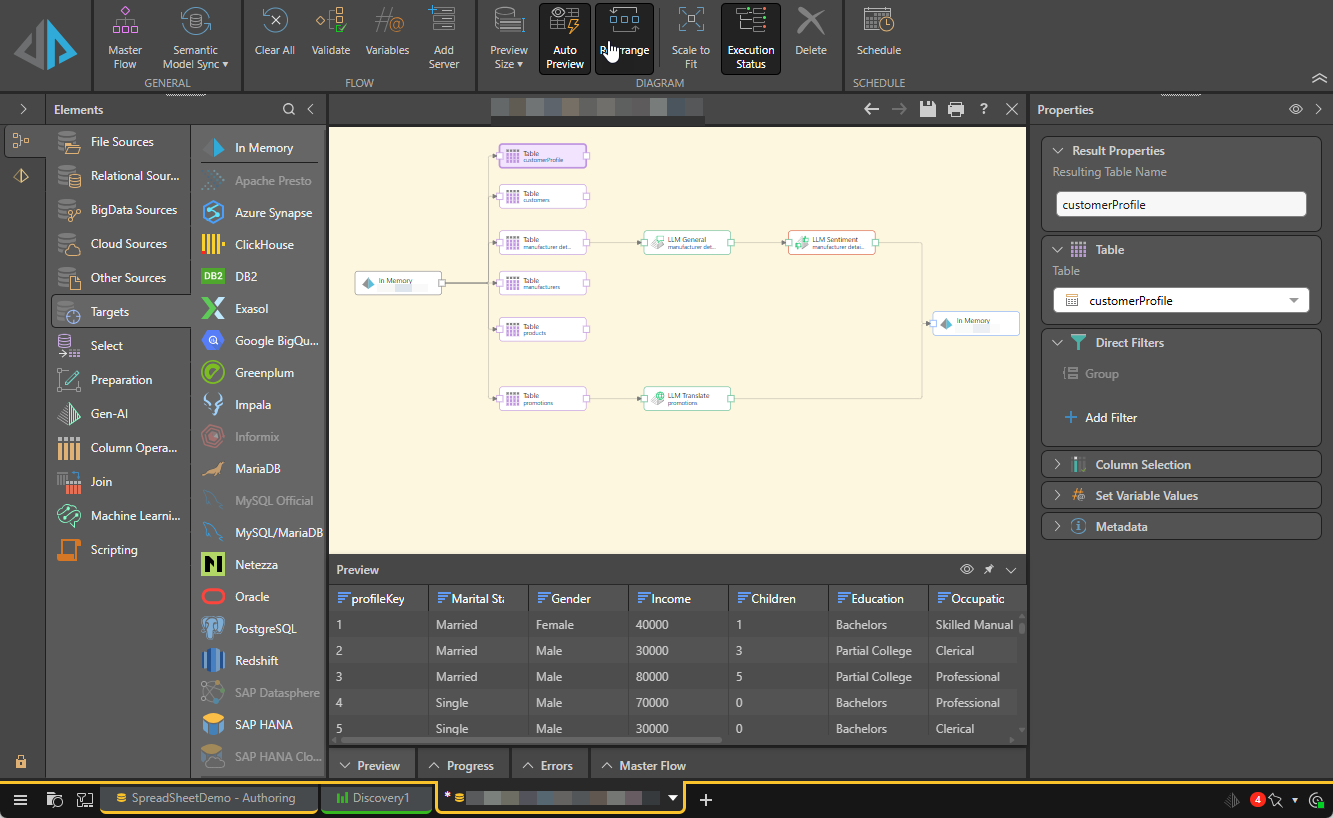The height and width of the screenshot is (818, 1333).
Task: Click the save diagram icon
Action: (928, 109)
